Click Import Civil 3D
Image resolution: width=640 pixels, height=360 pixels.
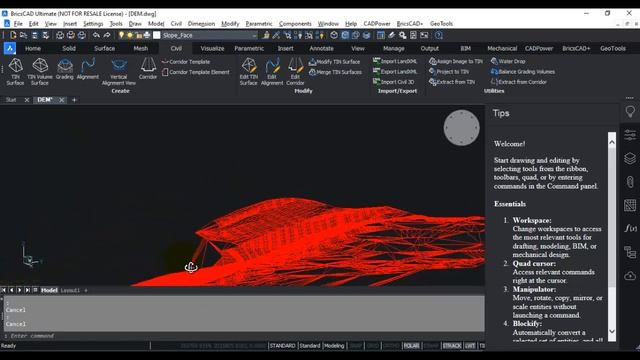[393, 82]
